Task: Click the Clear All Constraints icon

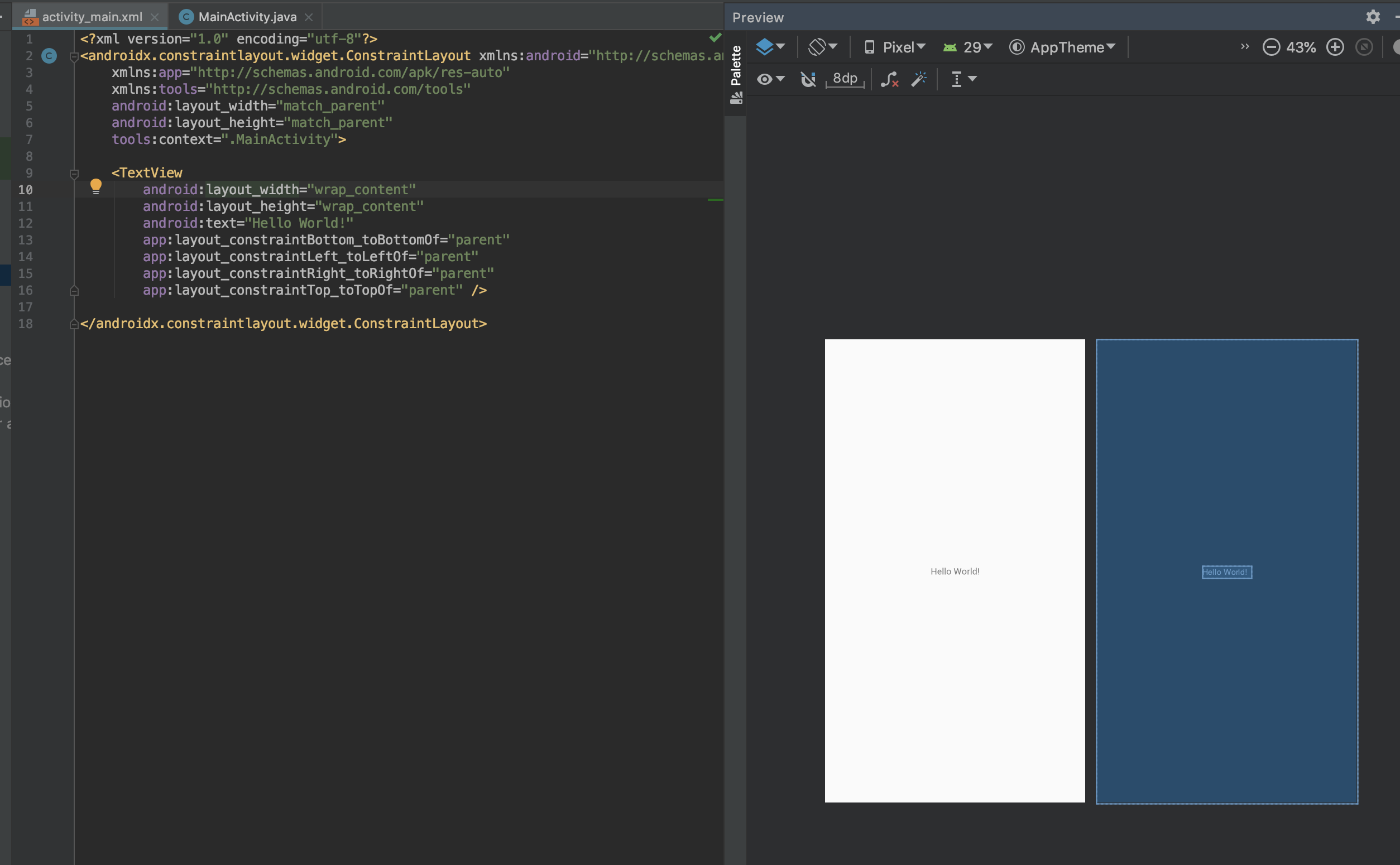Action: click(889, 79)
